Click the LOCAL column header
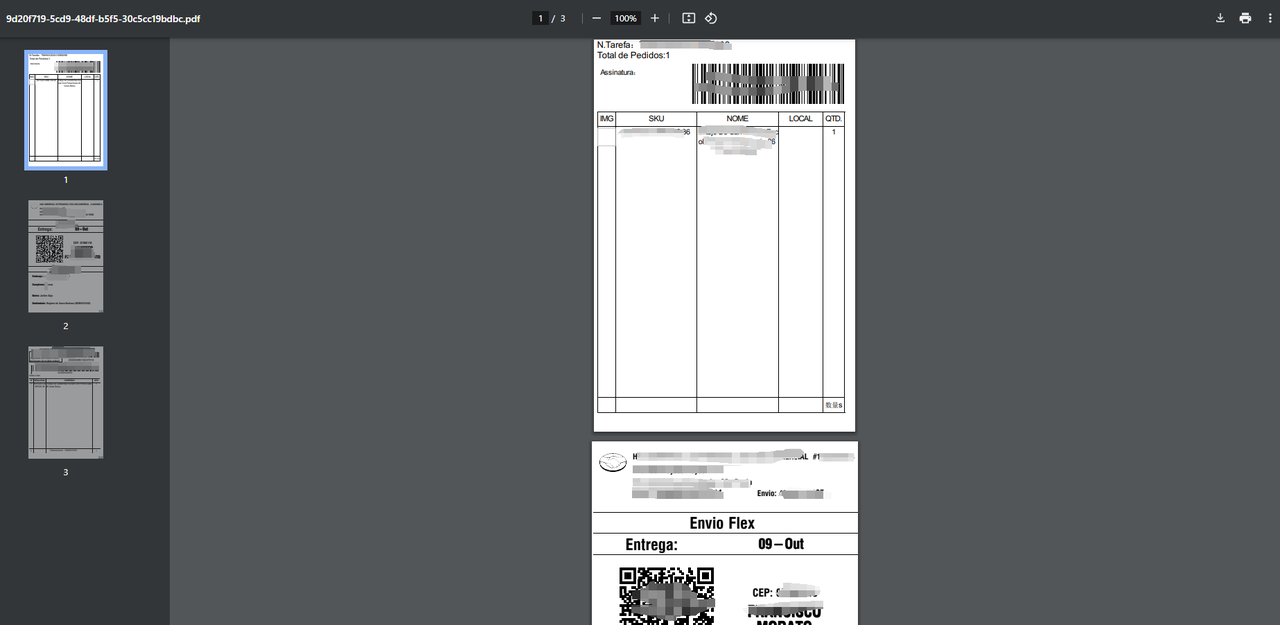Viewport: 1280px width, 625px height. point(801,119)
